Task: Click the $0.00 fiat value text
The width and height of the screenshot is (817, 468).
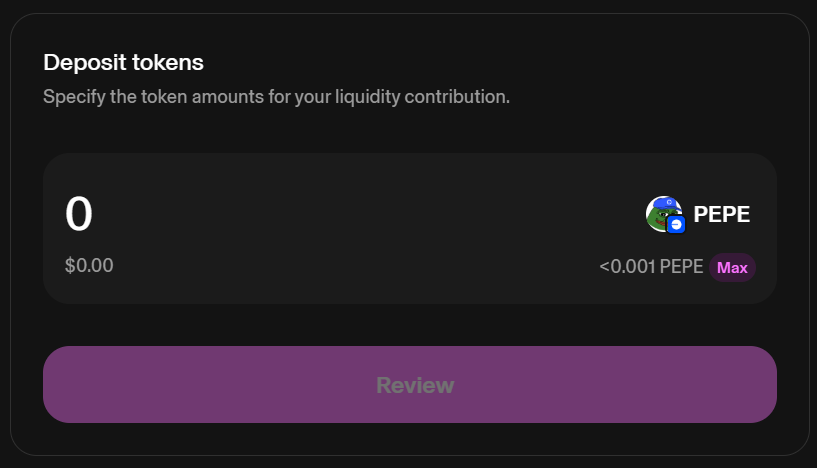Action: 89,266
